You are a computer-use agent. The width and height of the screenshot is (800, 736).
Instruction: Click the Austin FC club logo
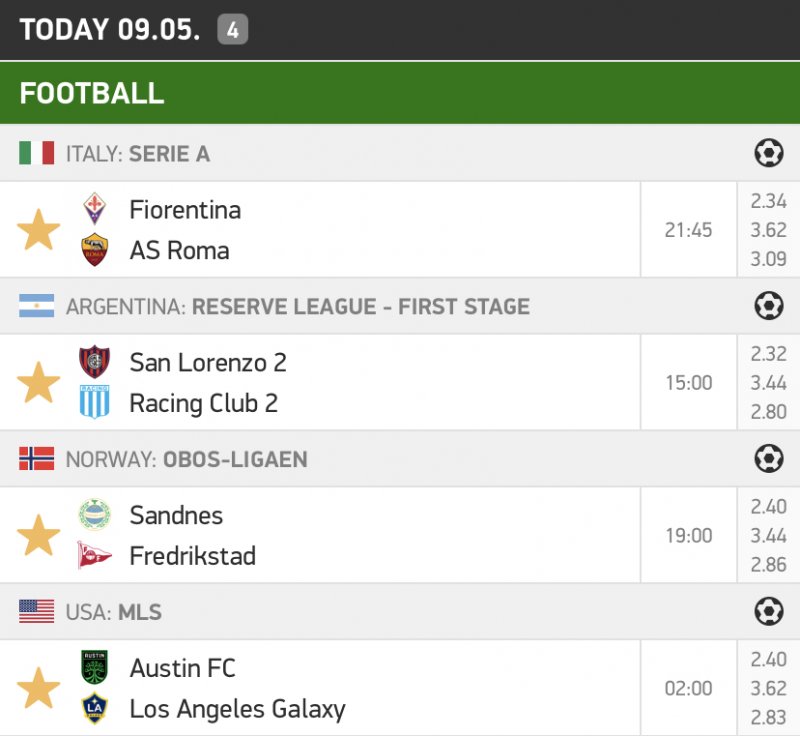tap(95, 667)
